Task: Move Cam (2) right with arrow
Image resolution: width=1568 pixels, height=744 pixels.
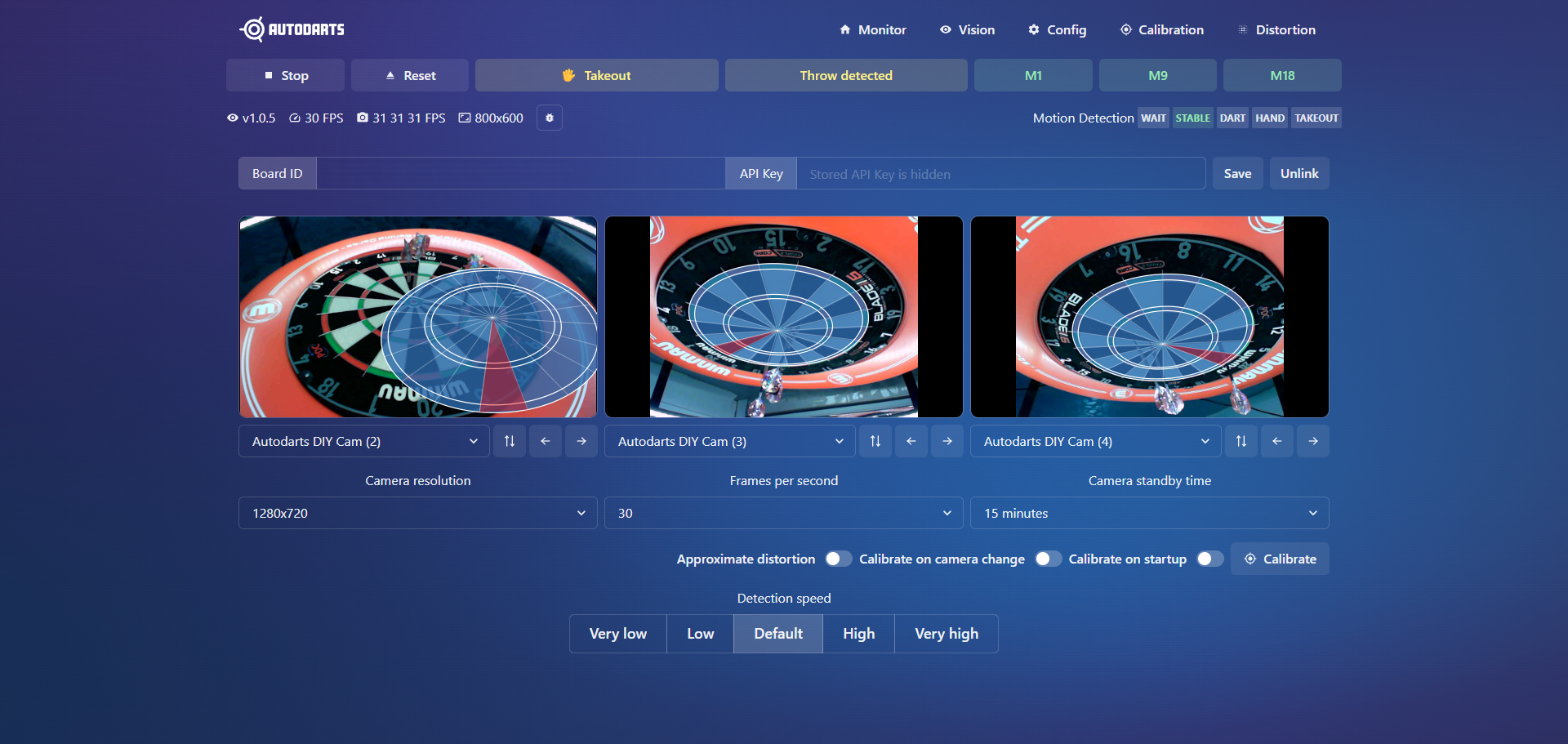Action: coord(581,441)
